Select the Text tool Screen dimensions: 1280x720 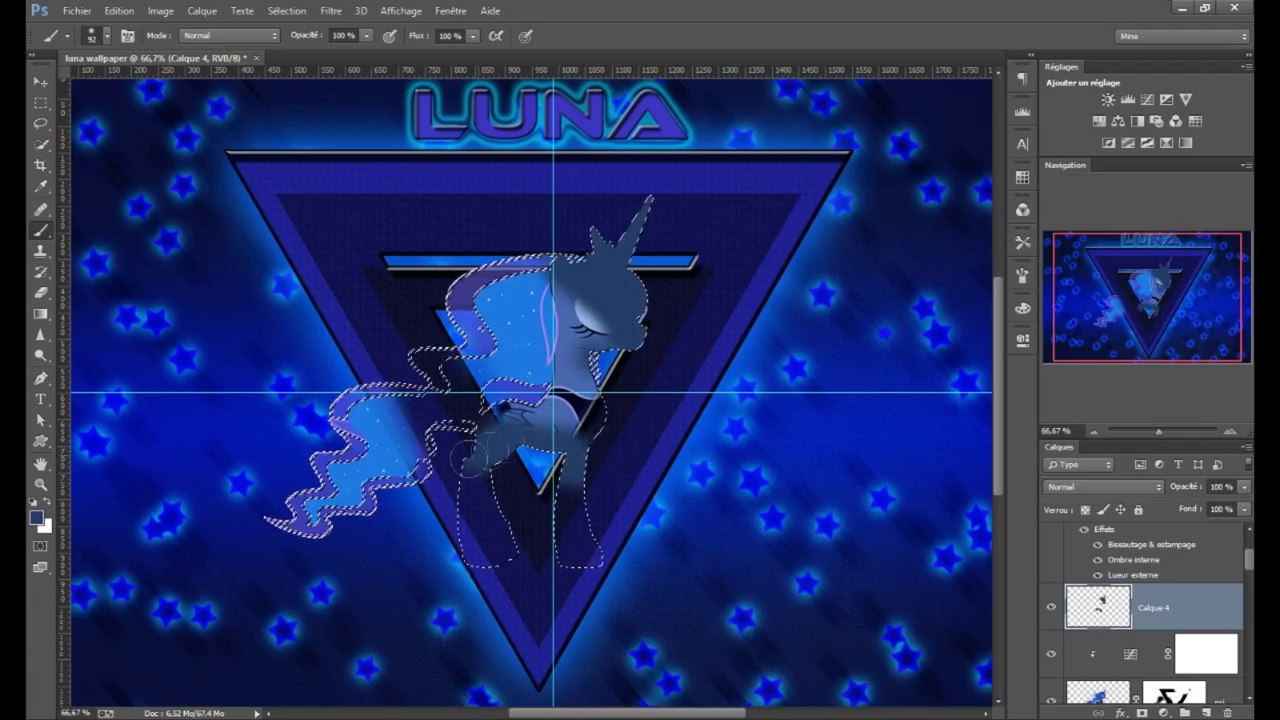(41, 399)
